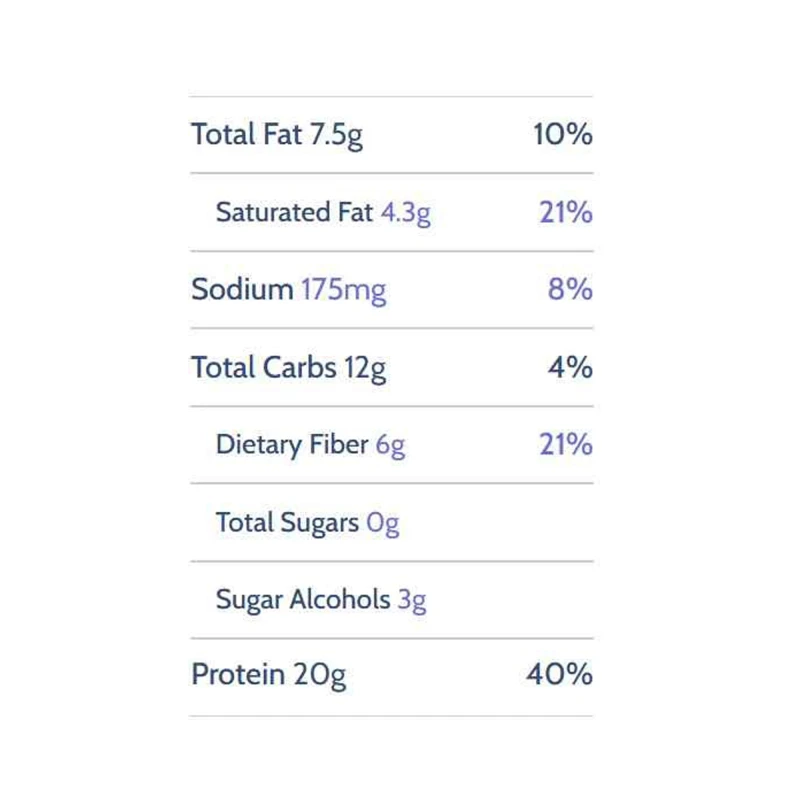Click the Total Sugars label
This screenshot has width=800, height=800.
coord(287,522)
